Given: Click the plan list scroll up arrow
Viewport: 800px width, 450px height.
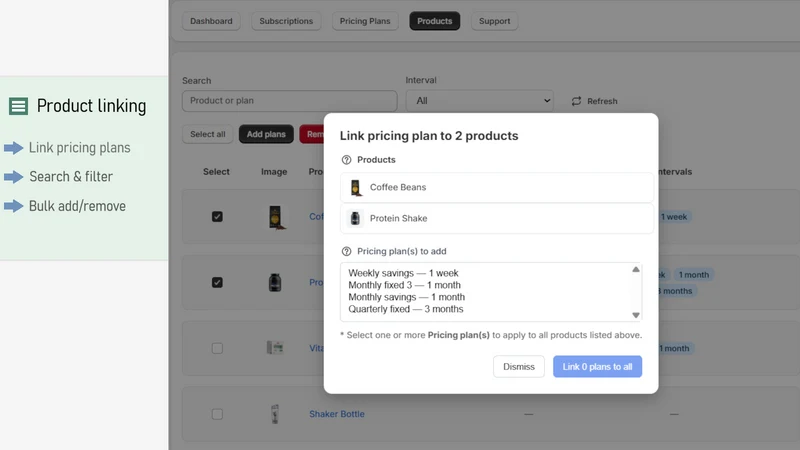Looking at the screenshot, I should 636,269.
